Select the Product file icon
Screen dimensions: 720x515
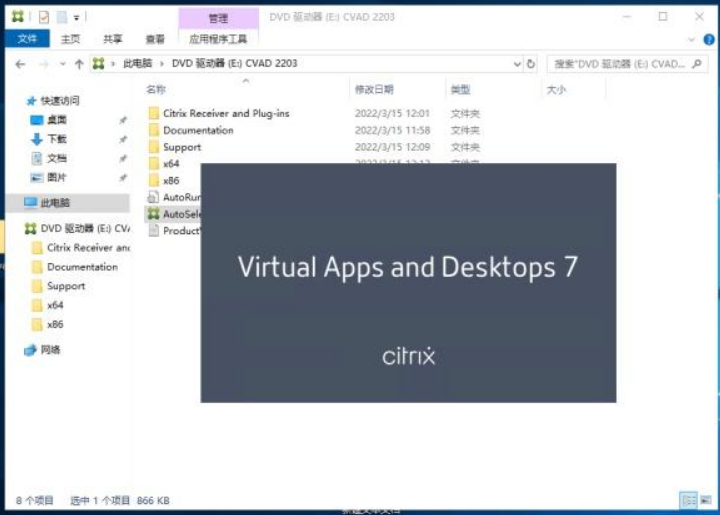click(x=153, y=231)
